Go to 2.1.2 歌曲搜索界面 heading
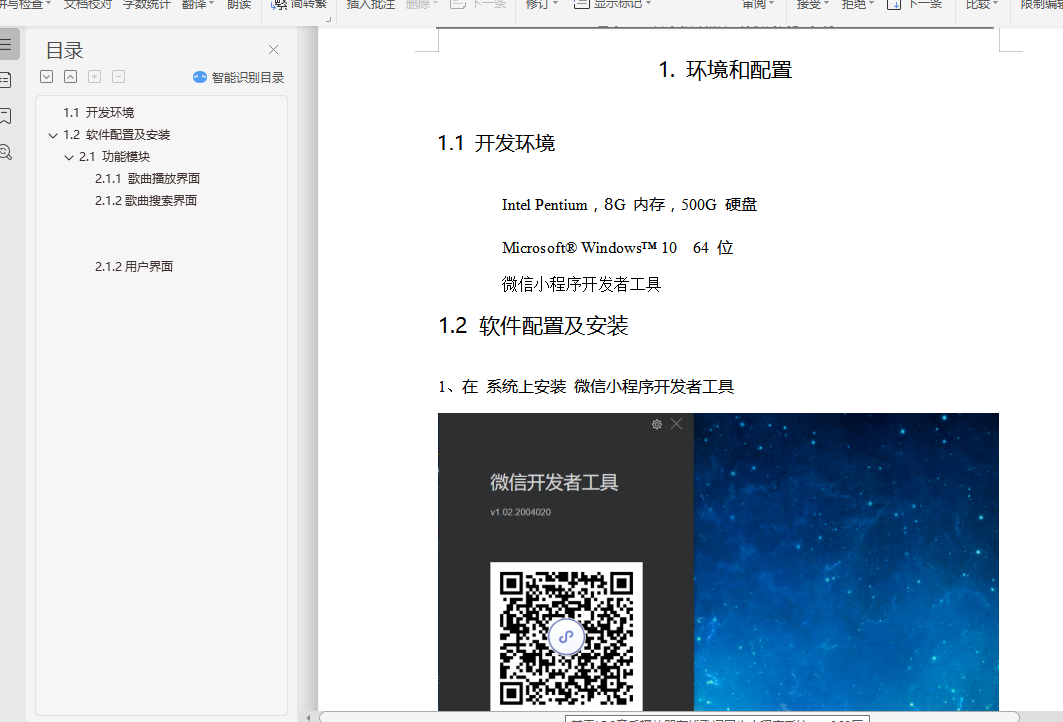The width and height of the screenshot is (1063, 722). click(146, 201)
